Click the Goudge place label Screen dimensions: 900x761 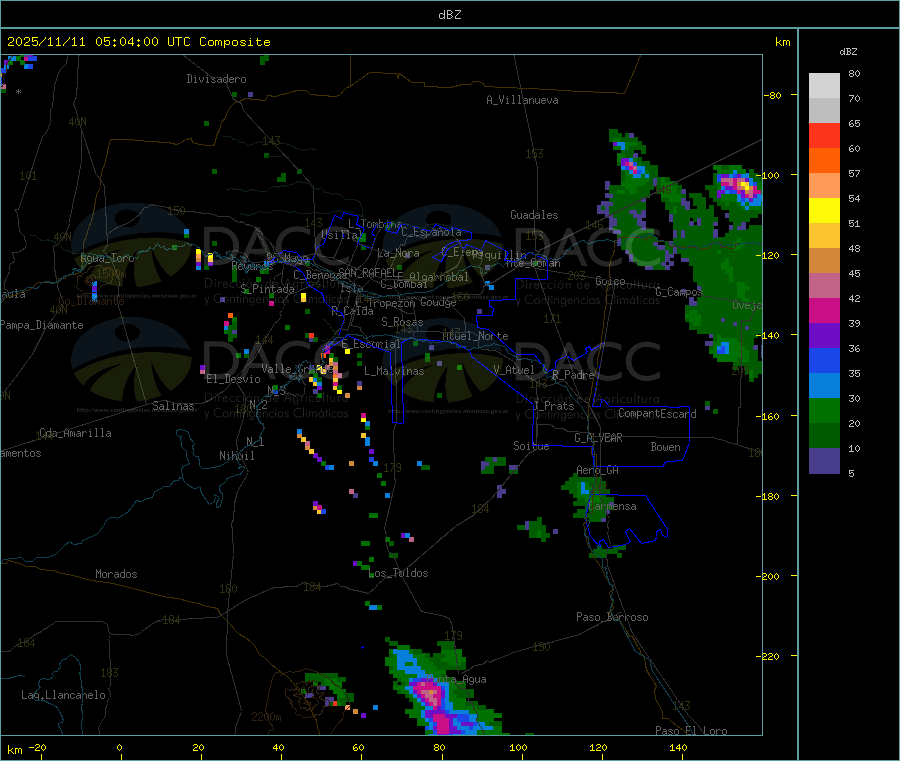pos(439,302)
